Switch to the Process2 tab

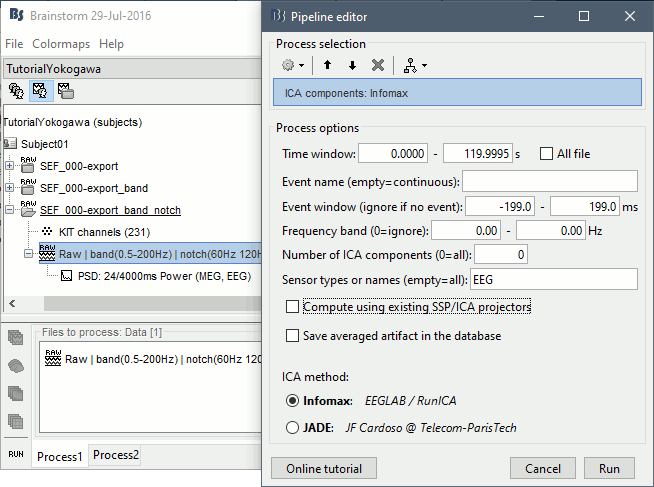coord(116,456)
